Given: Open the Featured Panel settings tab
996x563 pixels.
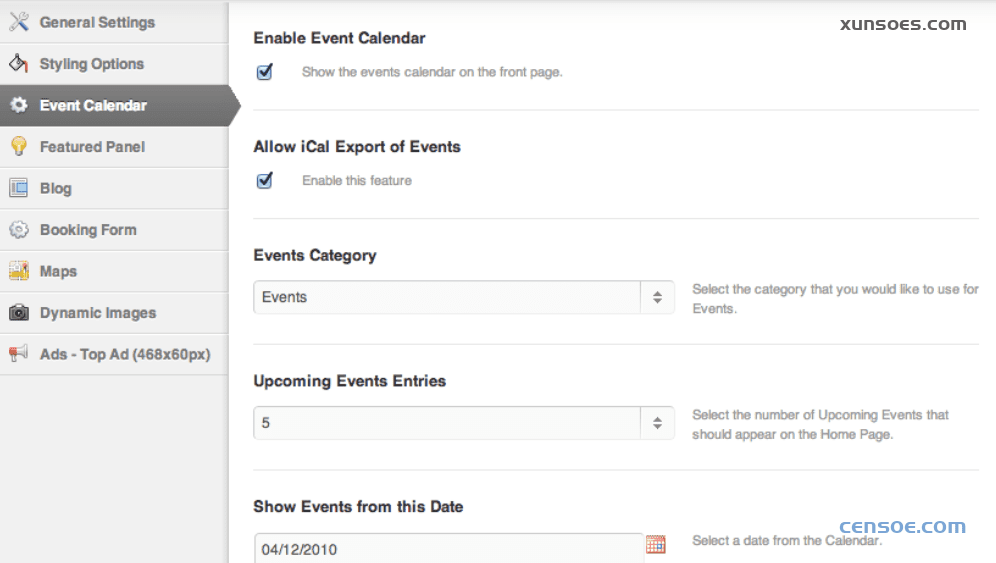Looking at the screenshot, I should coord(92,147).
